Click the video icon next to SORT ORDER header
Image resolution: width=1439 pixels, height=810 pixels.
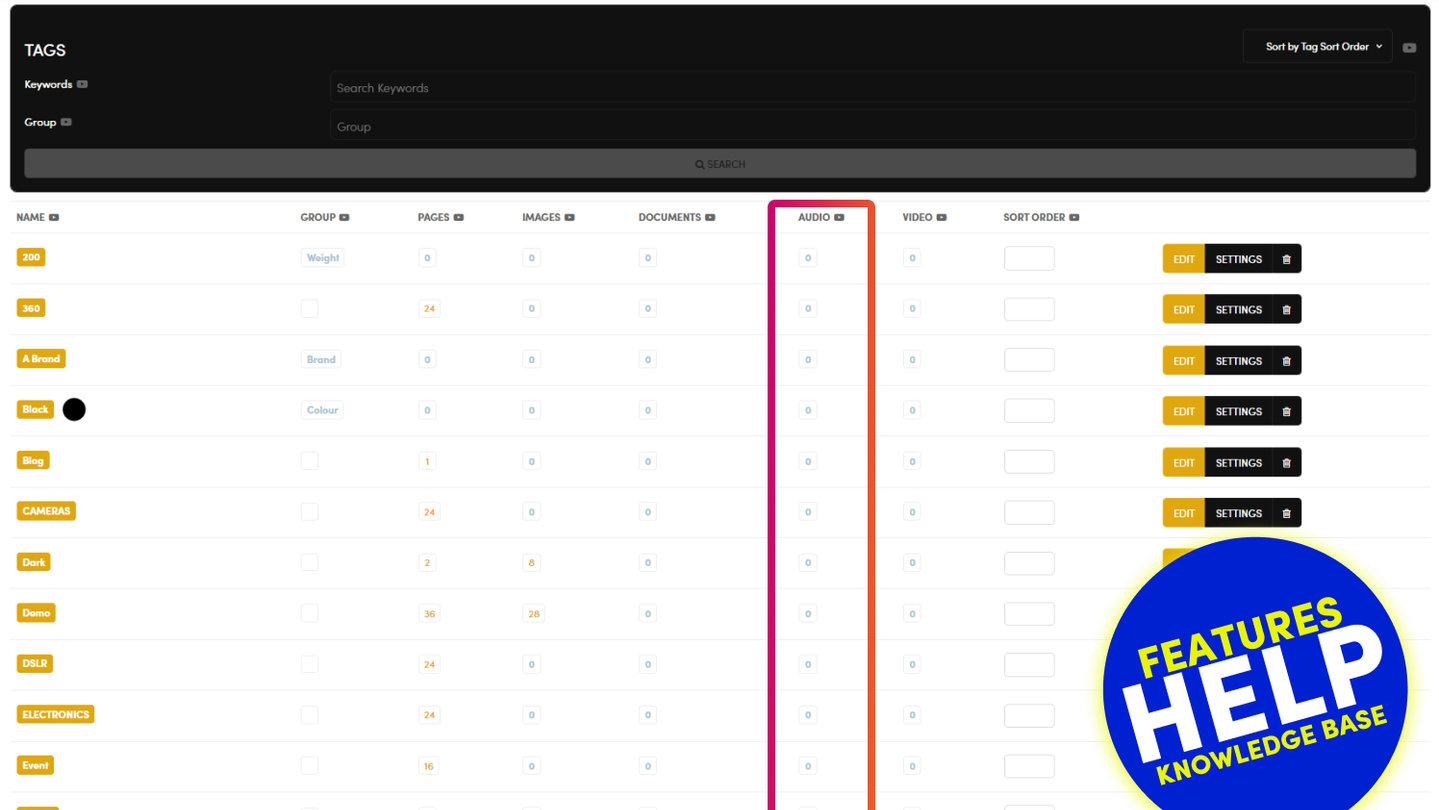(1074, 217)
